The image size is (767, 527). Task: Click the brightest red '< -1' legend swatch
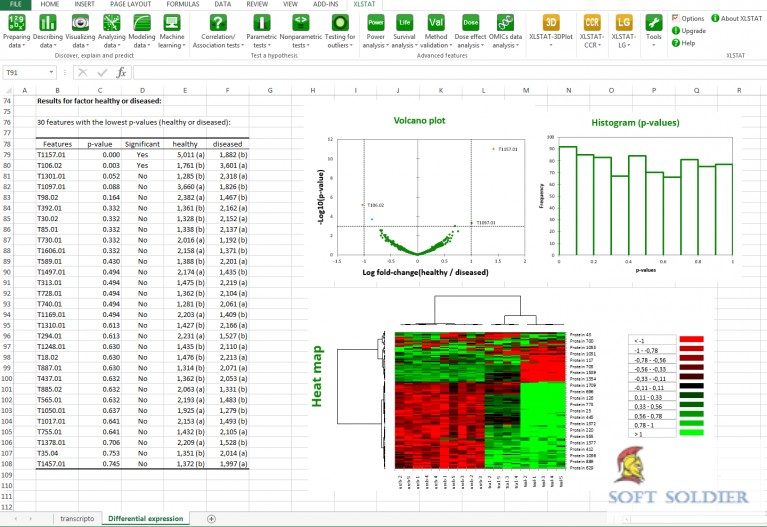(x=691, y=339)
